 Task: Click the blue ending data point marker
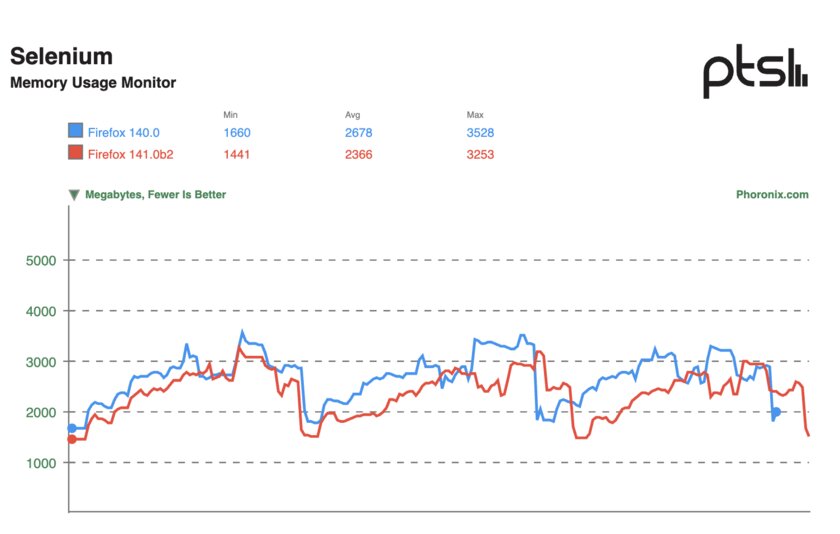click(776, 412)
